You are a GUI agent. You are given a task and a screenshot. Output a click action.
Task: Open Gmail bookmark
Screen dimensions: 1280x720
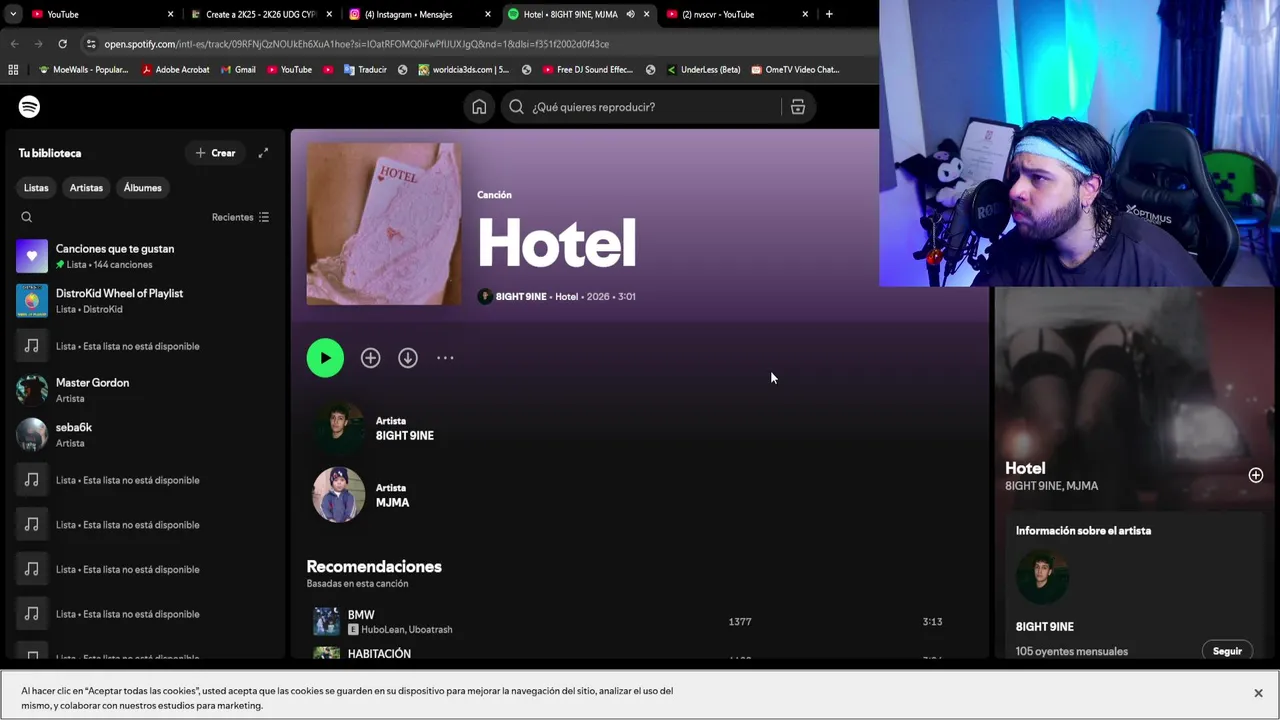click(238, 70)
